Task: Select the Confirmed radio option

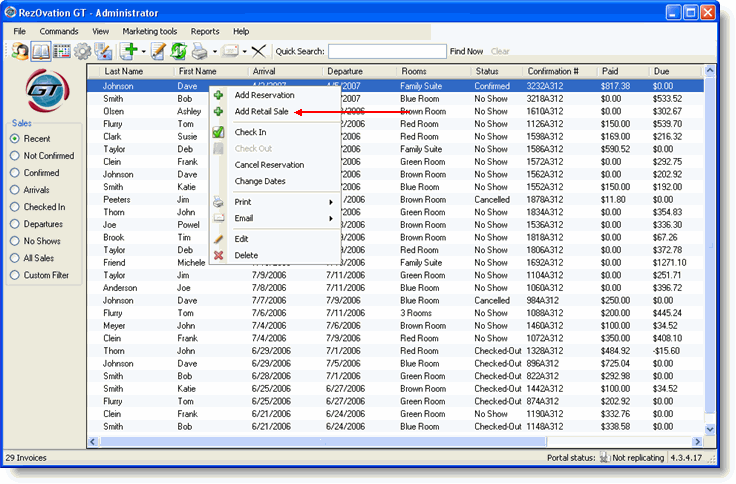Action: [x=35, y=173]
